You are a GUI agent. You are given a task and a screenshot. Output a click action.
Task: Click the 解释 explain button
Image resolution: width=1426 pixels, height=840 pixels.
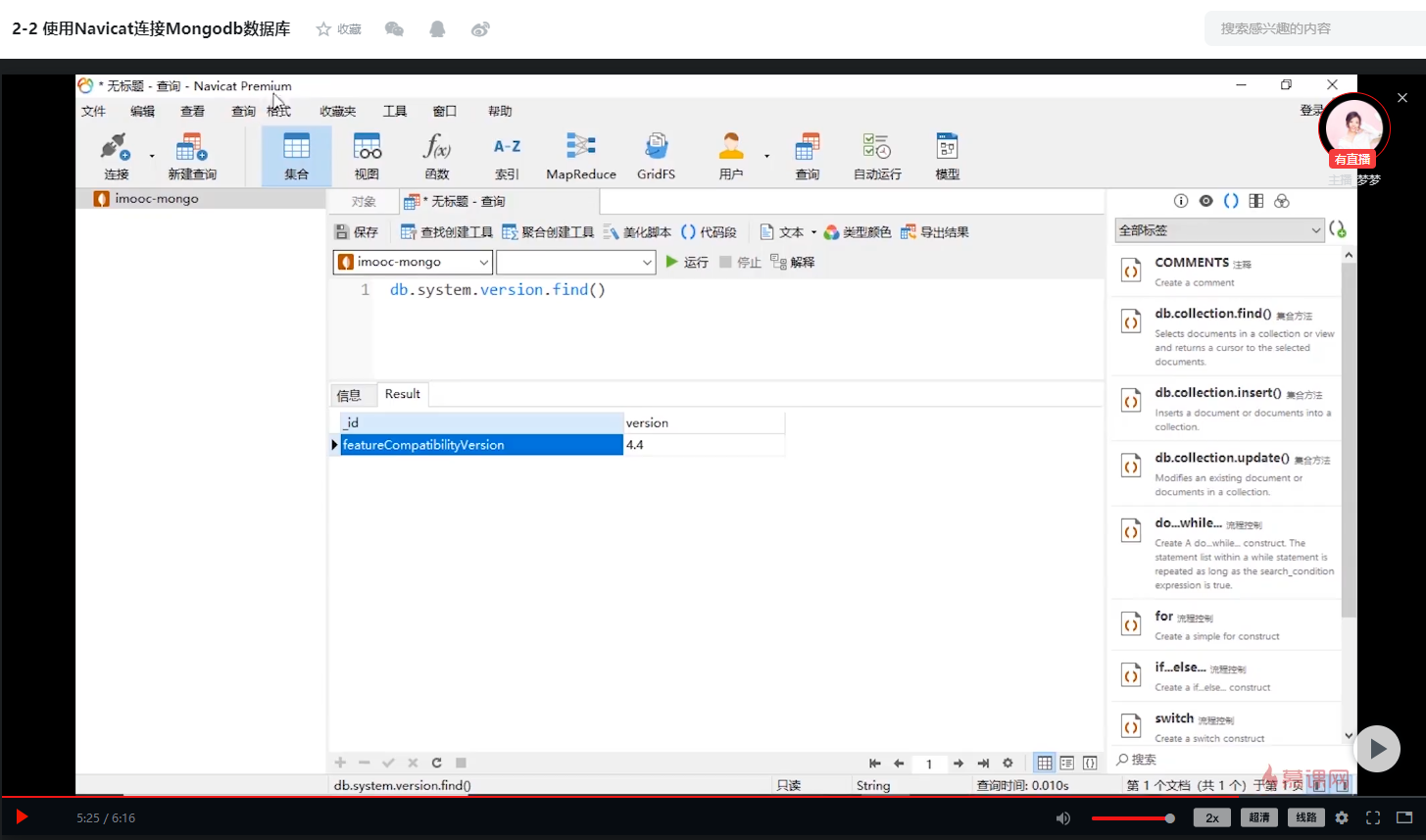(793, 262)
